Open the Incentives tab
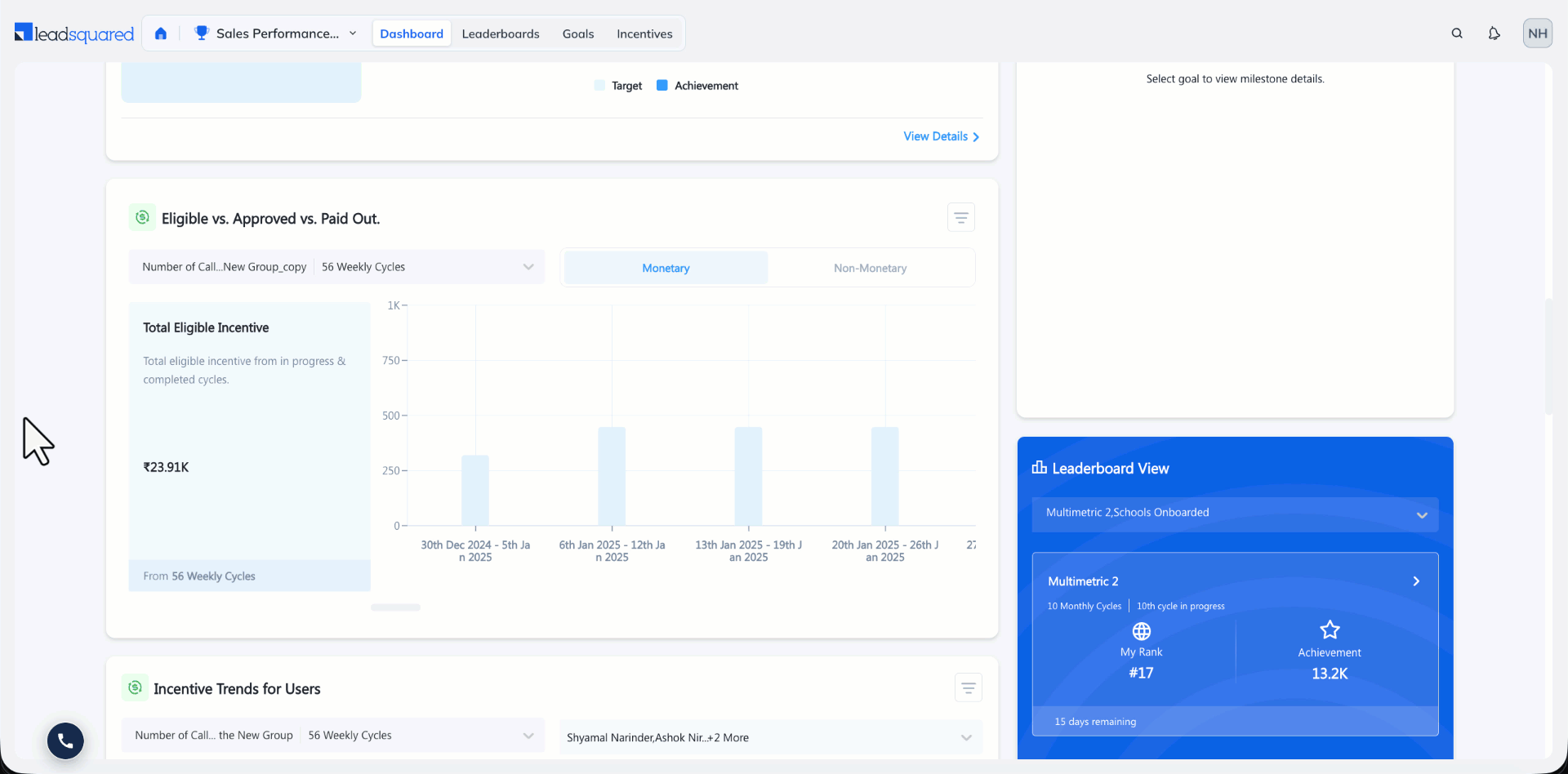This screenshot has width=1568, height=774. coord(644,33)
